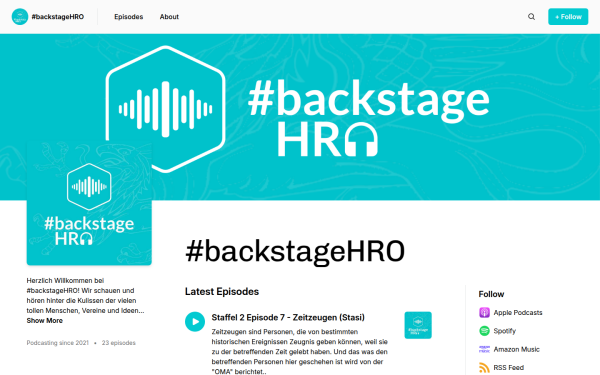Open the Episodes menu item

(x=129, y=17)
